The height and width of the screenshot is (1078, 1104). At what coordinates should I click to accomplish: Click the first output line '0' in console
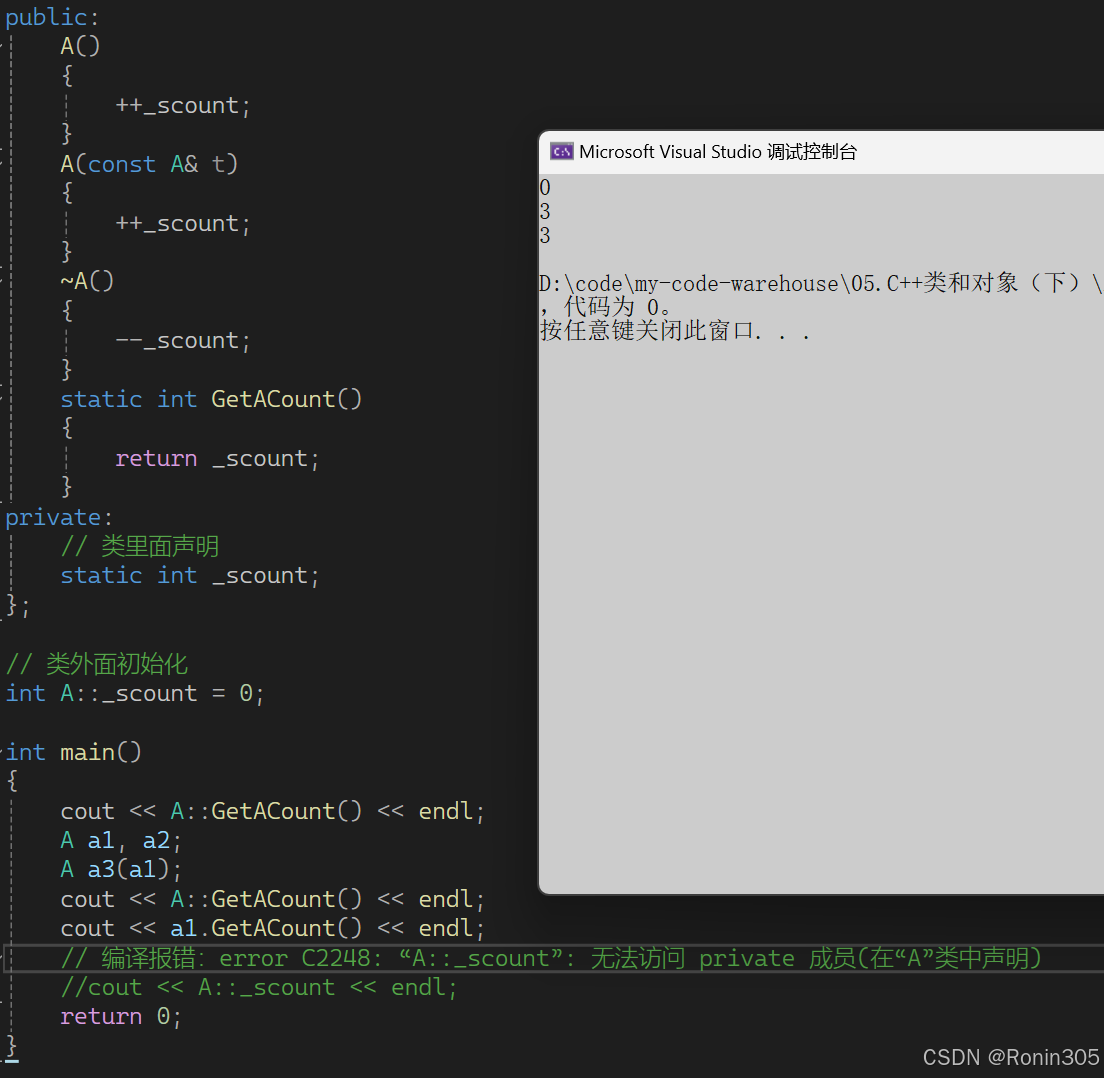click(545, 188)
